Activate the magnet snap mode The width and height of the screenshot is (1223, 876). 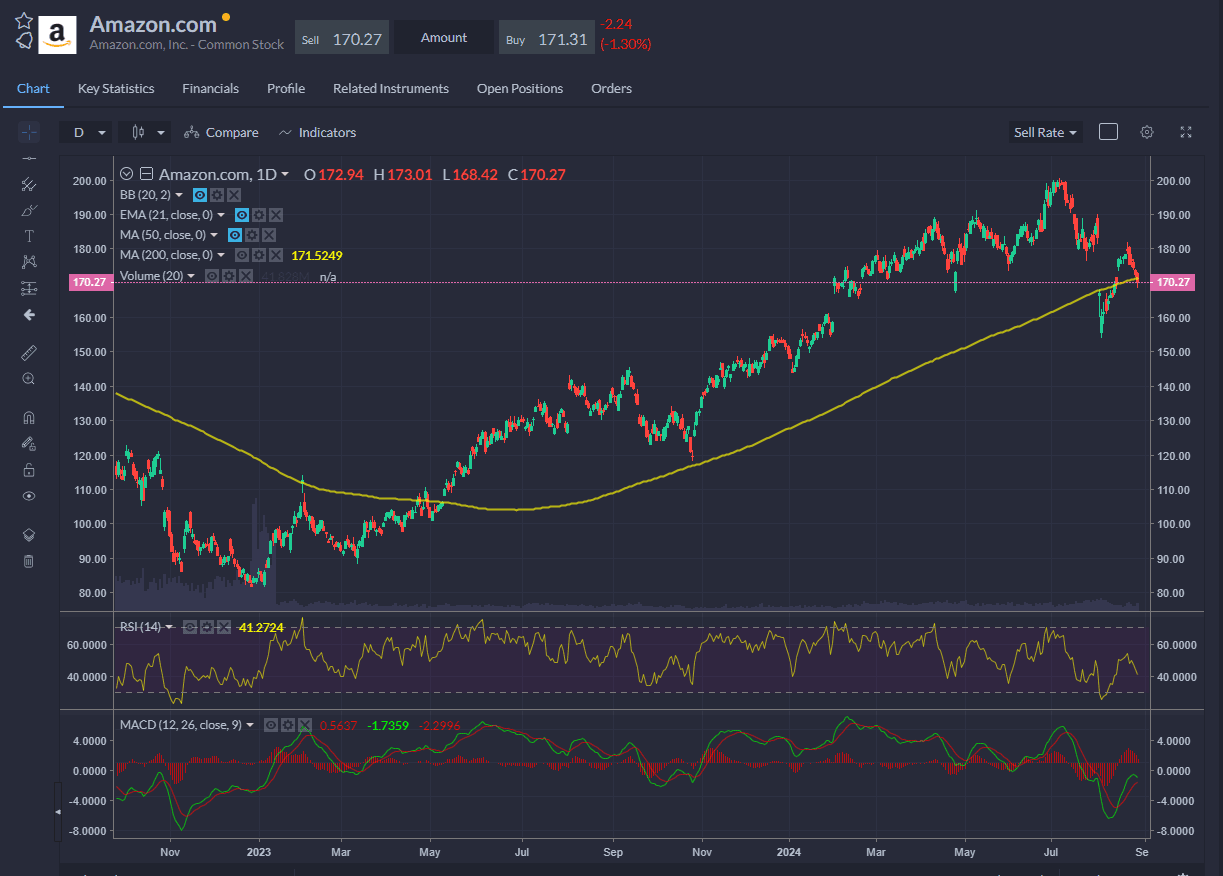pos(28,418)
